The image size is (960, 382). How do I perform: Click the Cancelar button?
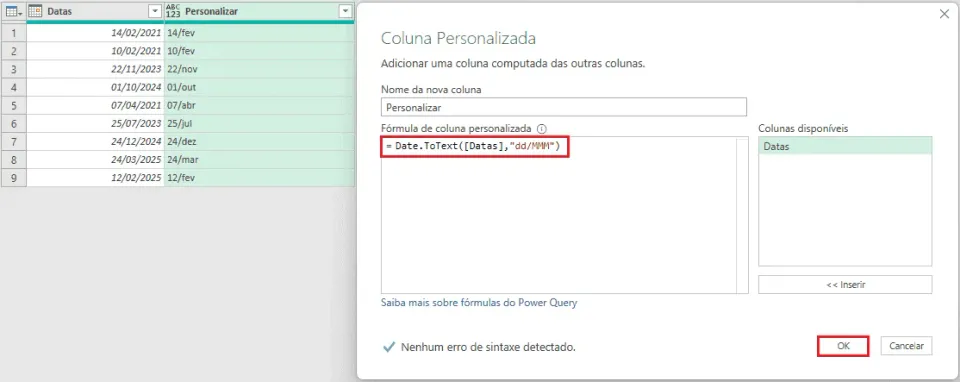click(906, 346)
